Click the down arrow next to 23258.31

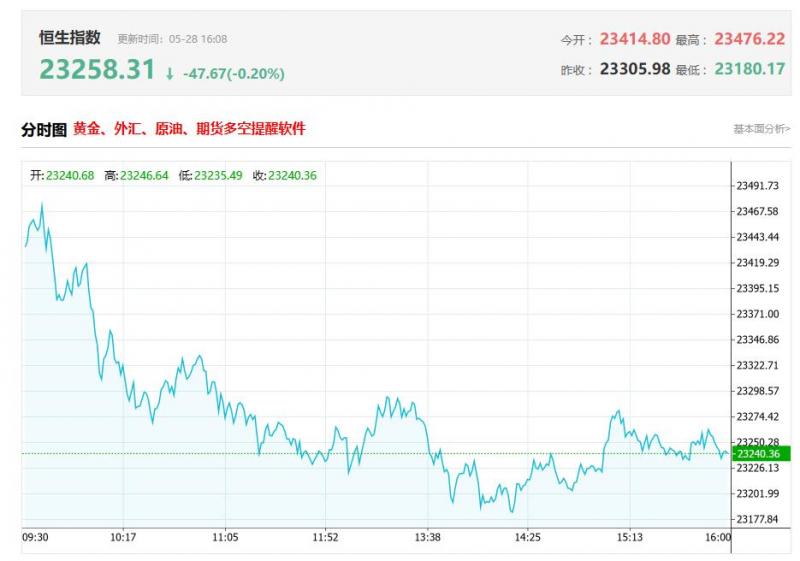[x=169, y=74]
